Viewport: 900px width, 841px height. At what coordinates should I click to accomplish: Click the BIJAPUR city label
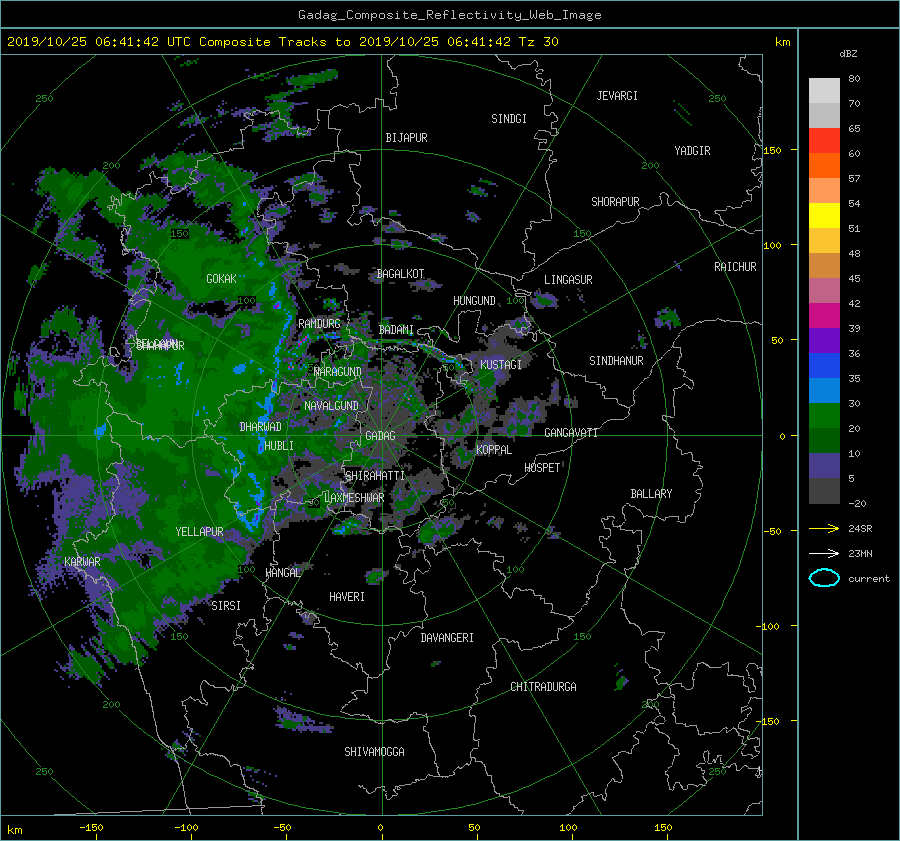tap(406, 138)
